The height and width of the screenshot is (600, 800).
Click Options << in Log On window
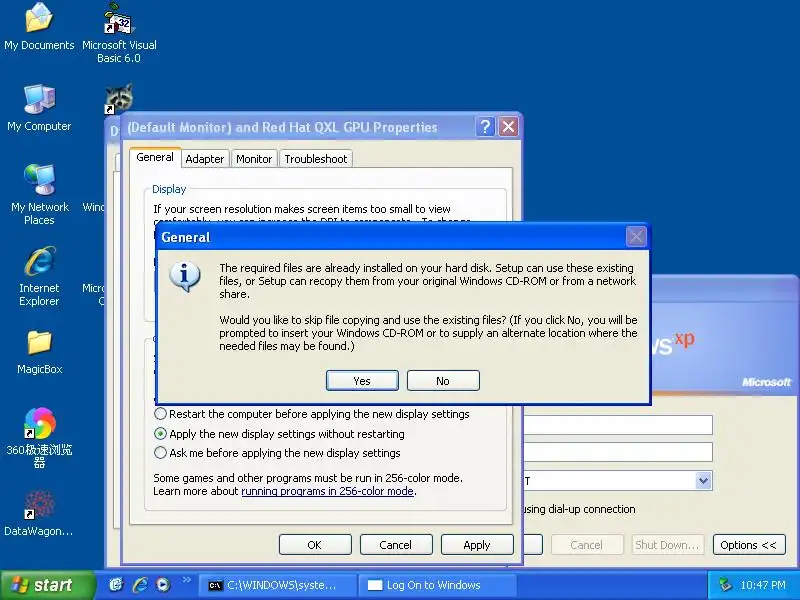coord(748,544)
